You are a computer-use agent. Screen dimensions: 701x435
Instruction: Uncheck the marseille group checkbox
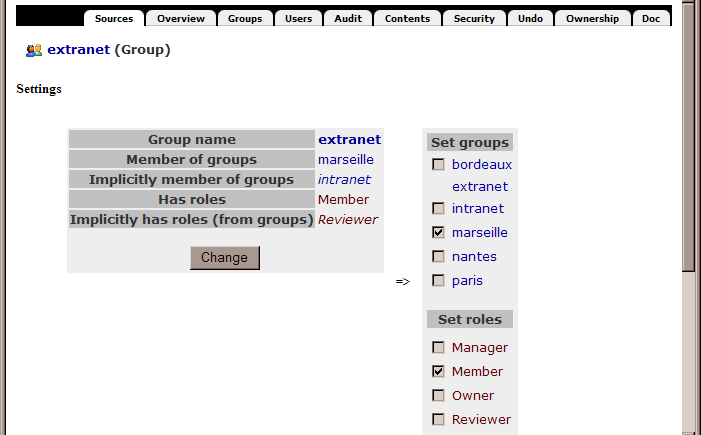click(438, 232)
